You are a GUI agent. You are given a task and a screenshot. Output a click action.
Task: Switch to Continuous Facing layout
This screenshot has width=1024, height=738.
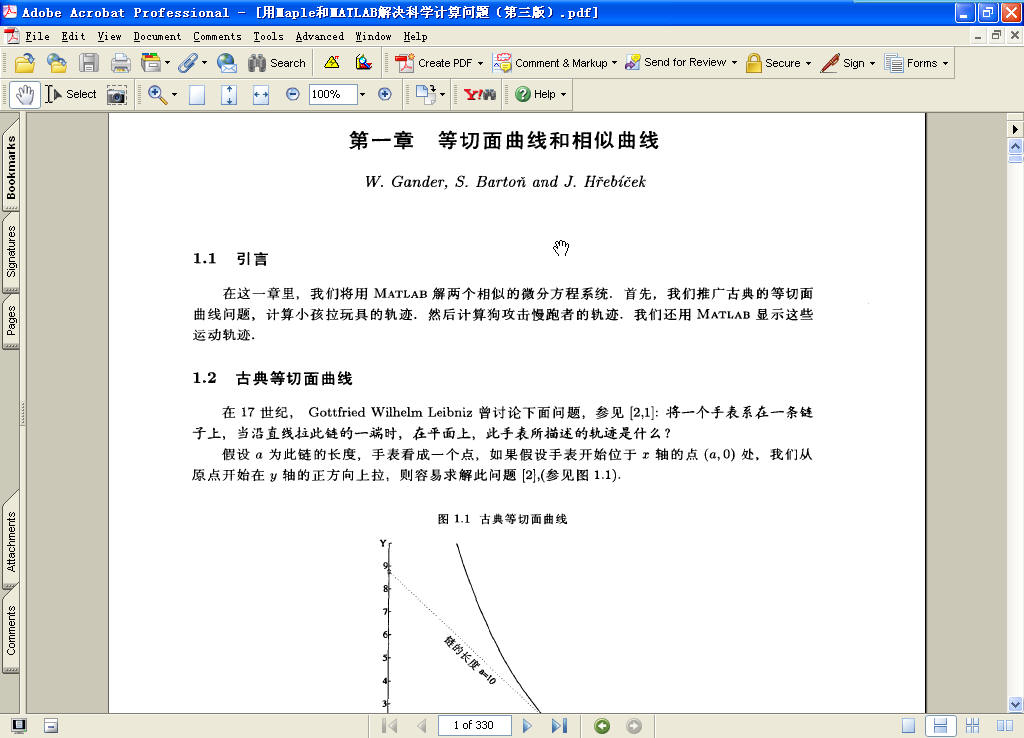(x=972, y=726)
